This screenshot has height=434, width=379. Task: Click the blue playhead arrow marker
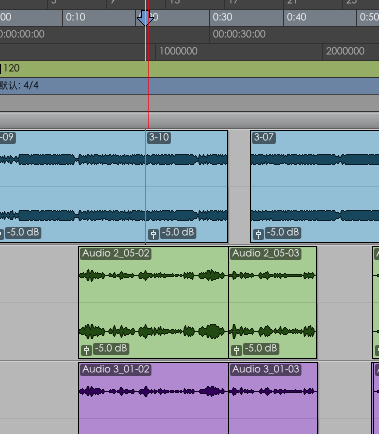(145, 18)
